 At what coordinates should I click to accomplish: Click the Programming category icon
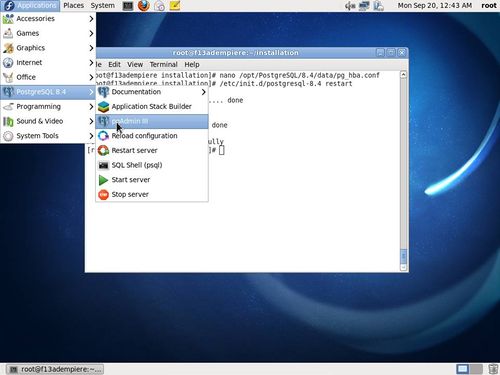tap(8, 107)
